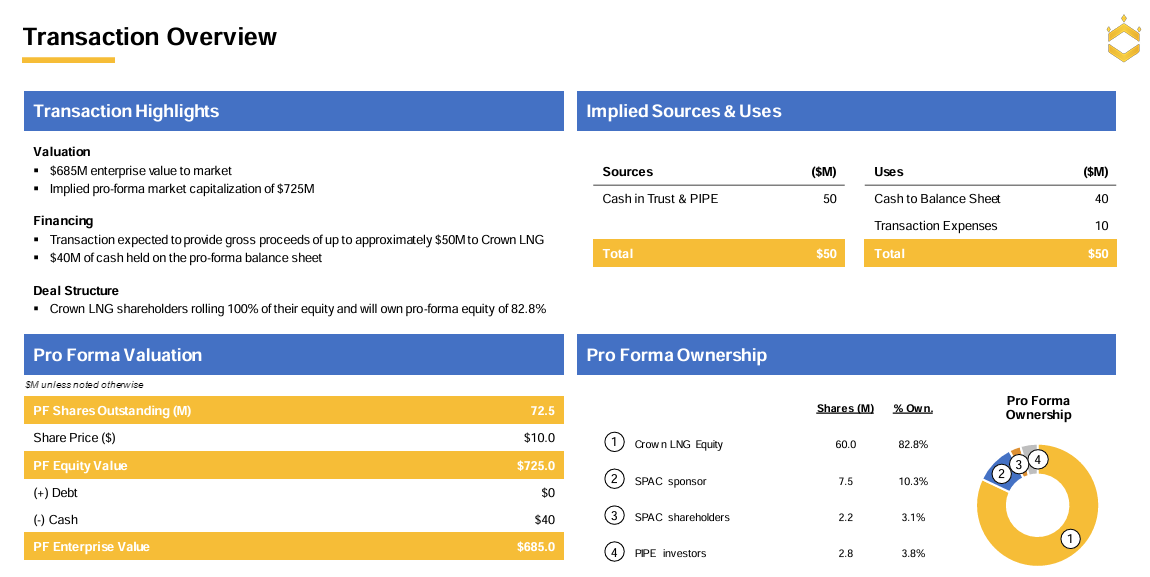Screen dimensions: 1150x577
Task: Click the value 40 for Cash to Balance Sheet
Action: coord(1101,199)
